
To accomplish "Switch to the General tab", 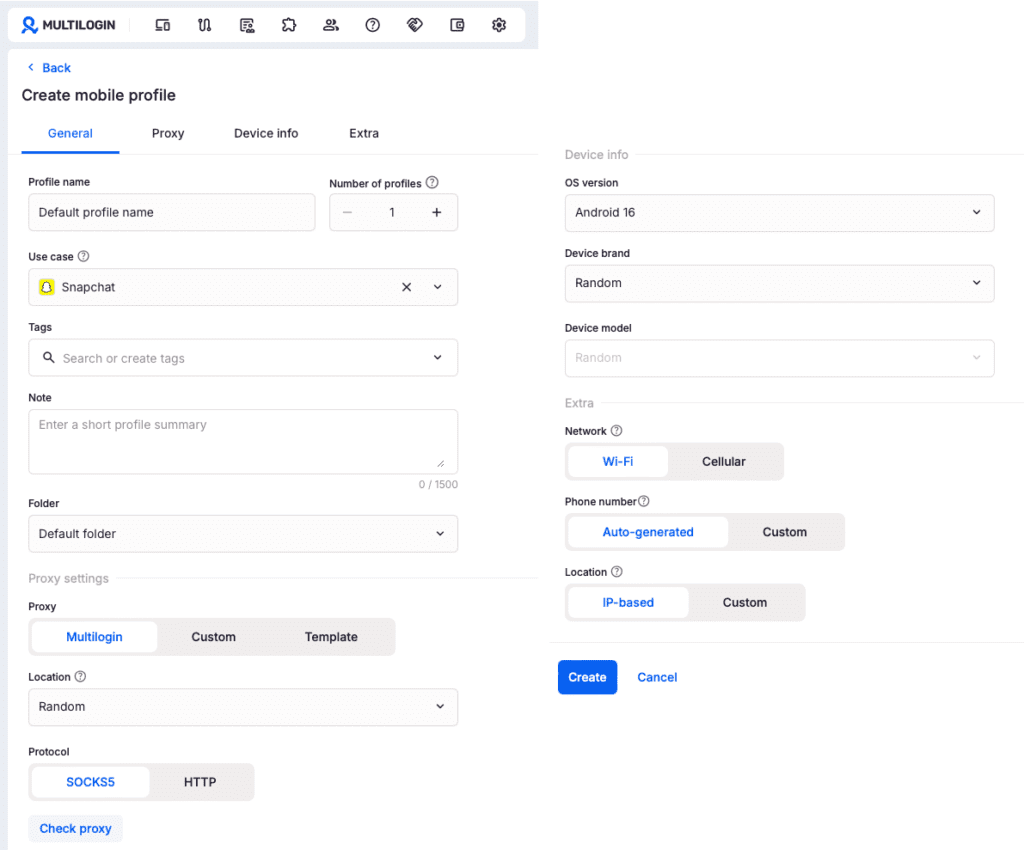I will coord(70,133).
